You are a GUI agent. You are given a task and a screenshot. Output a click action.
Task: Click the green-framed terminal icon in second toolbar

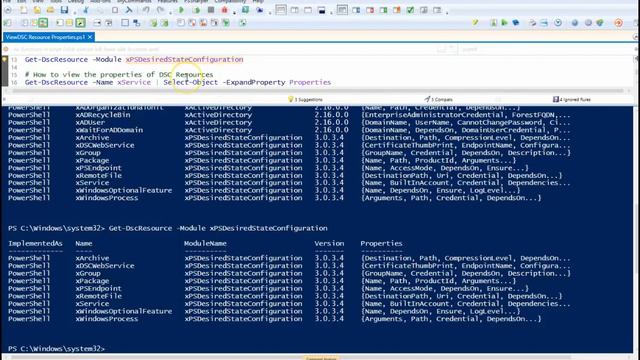point(80,22)
